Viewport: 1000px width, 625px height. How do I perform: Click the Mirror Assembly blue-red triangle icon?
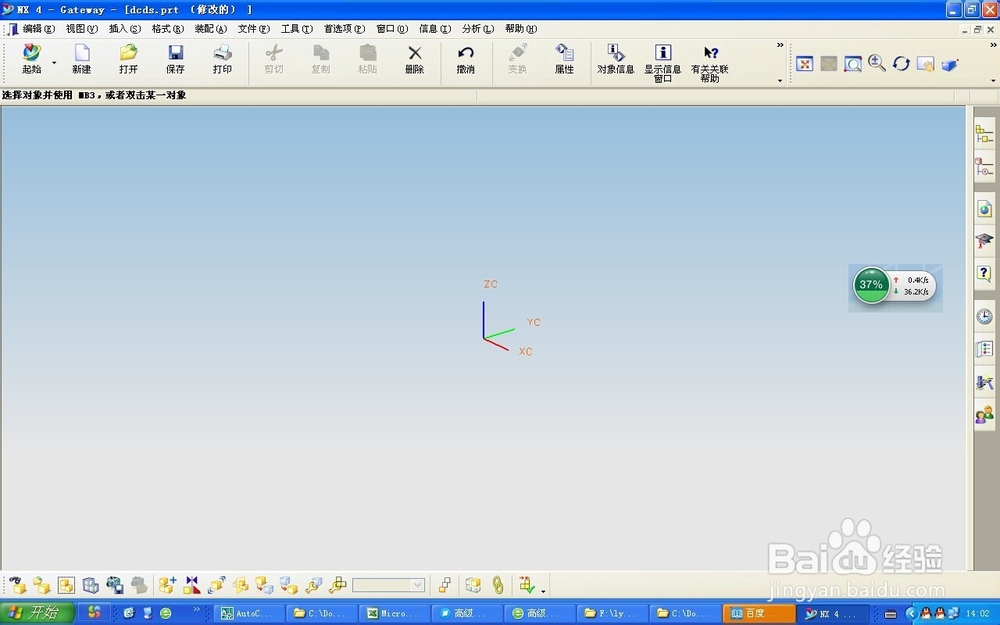point(192,585)
